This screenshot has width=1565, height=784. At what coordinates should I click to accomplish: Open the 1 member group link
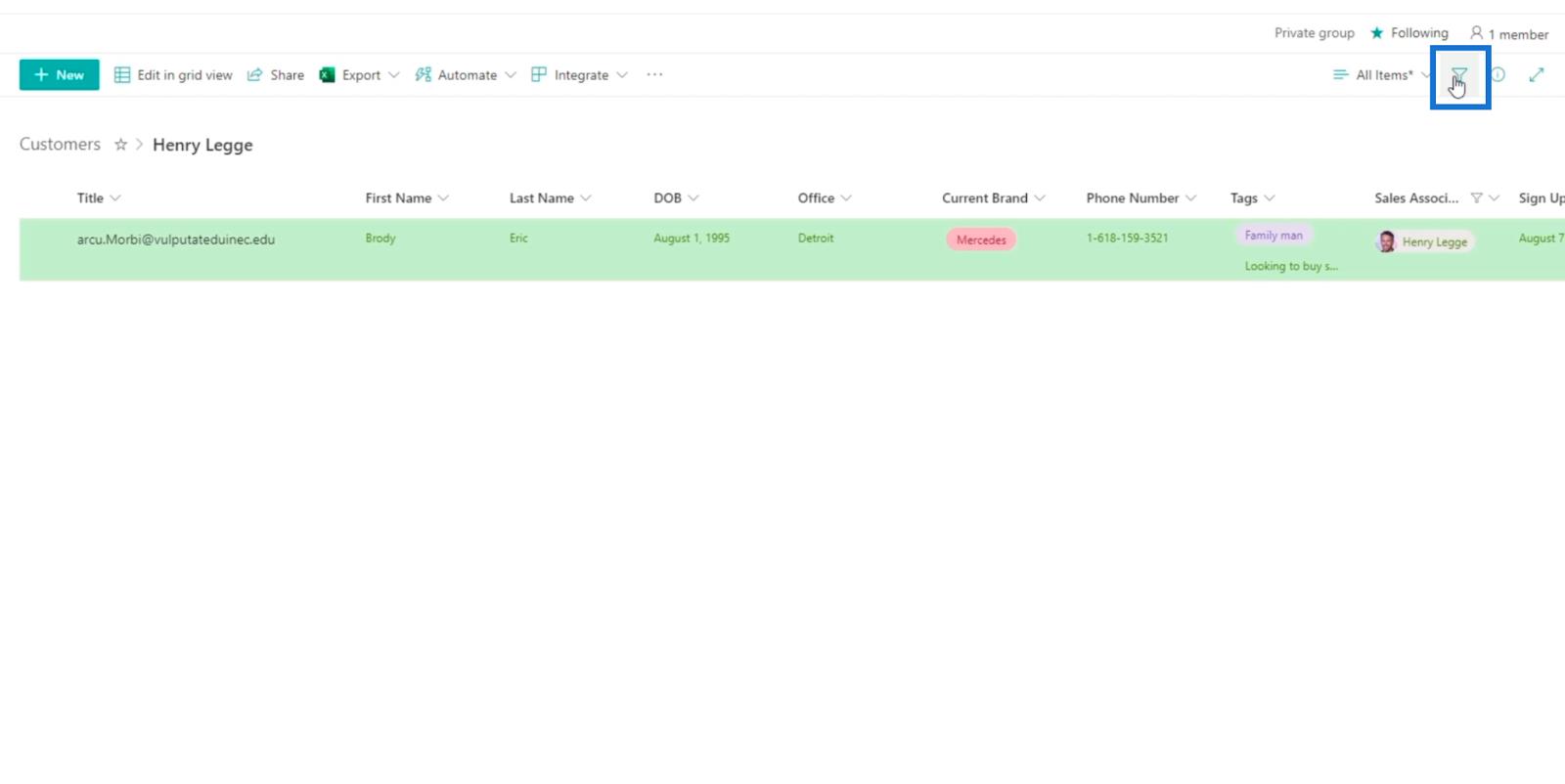click(1509, 33)
